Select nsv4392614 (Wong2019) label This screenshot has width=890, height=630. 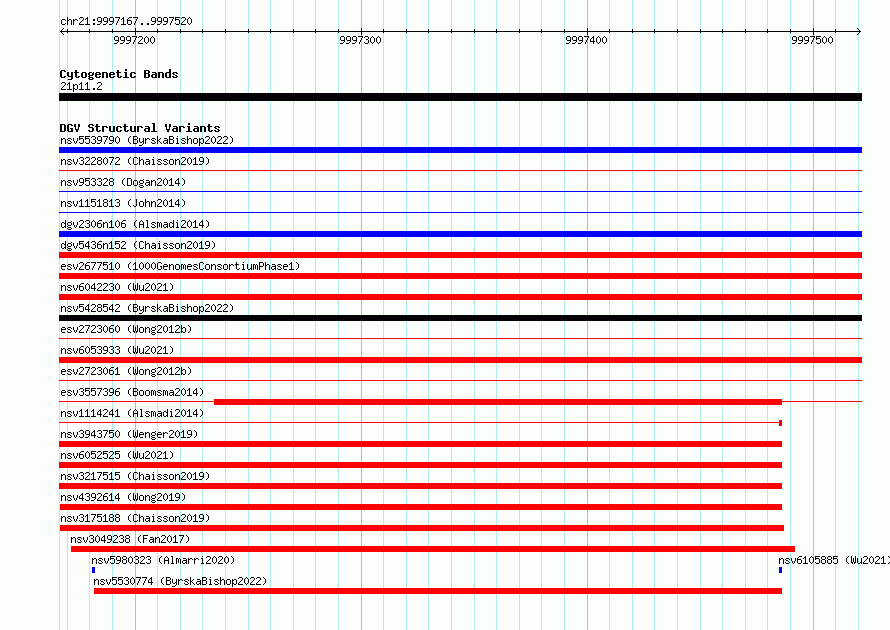[x=123, y=497]
